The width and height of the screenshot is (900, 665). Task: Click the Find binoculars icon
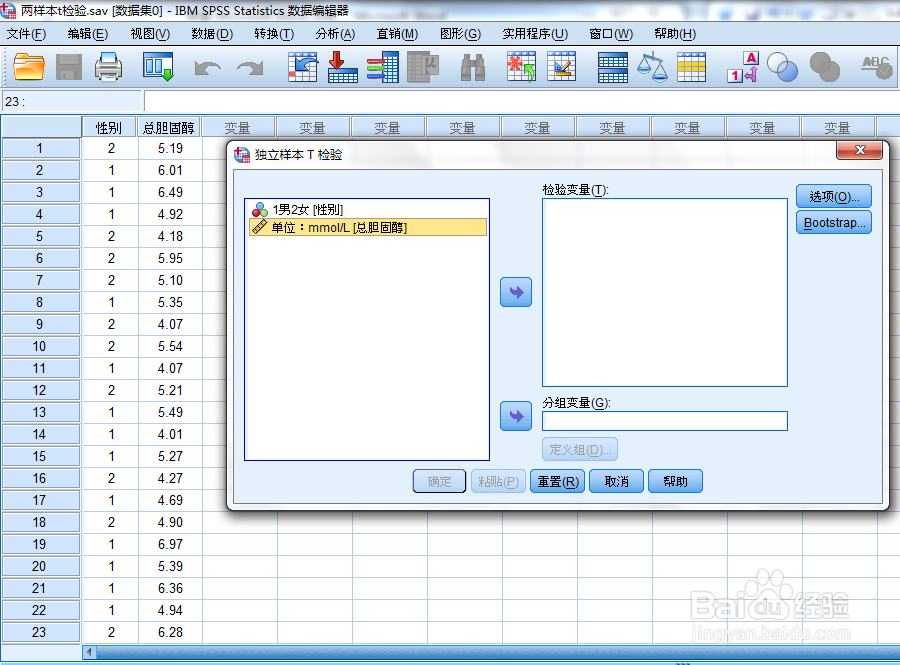473,67
